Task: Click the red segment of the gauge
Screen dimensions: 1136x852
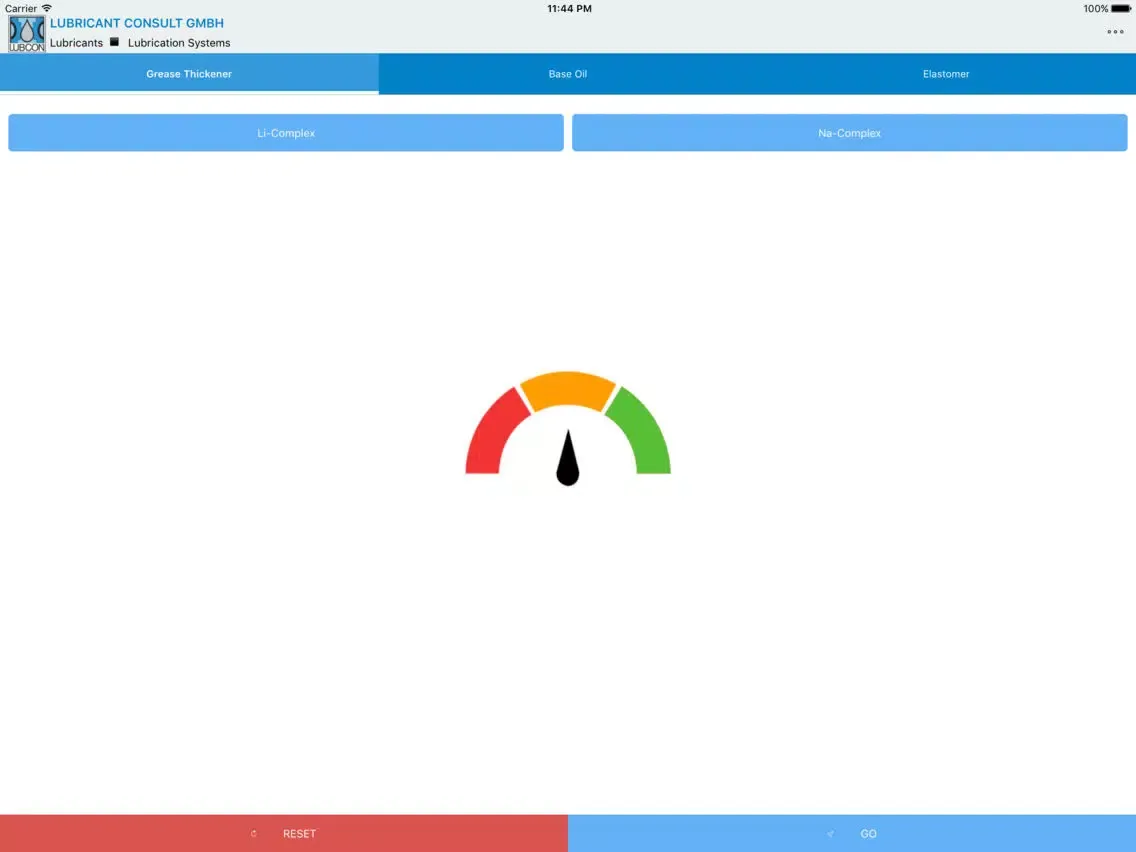Action: click(494, 434)
